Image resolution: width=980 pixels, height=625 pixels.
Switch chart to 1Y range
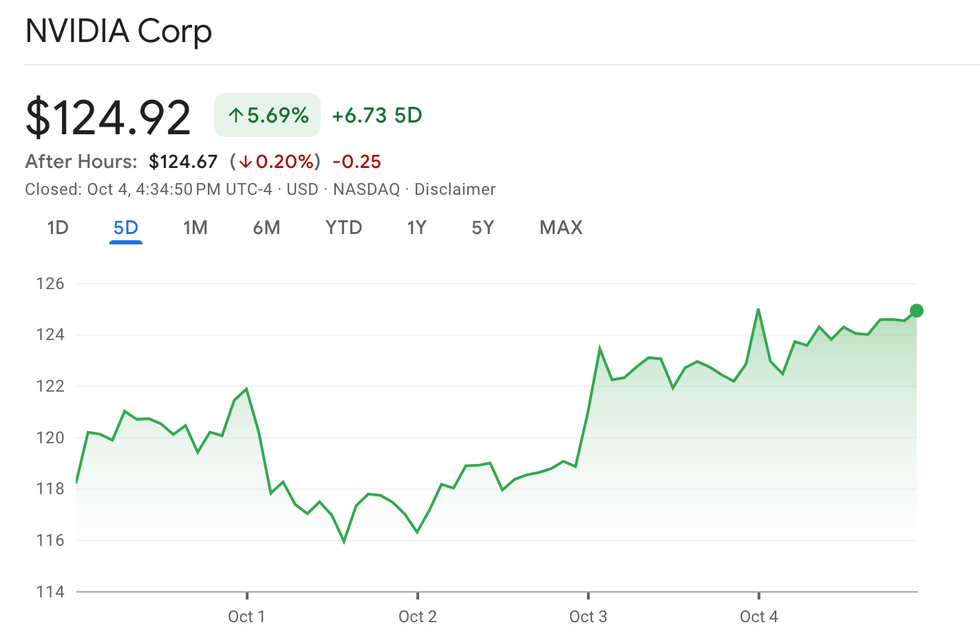click(416, 228)
